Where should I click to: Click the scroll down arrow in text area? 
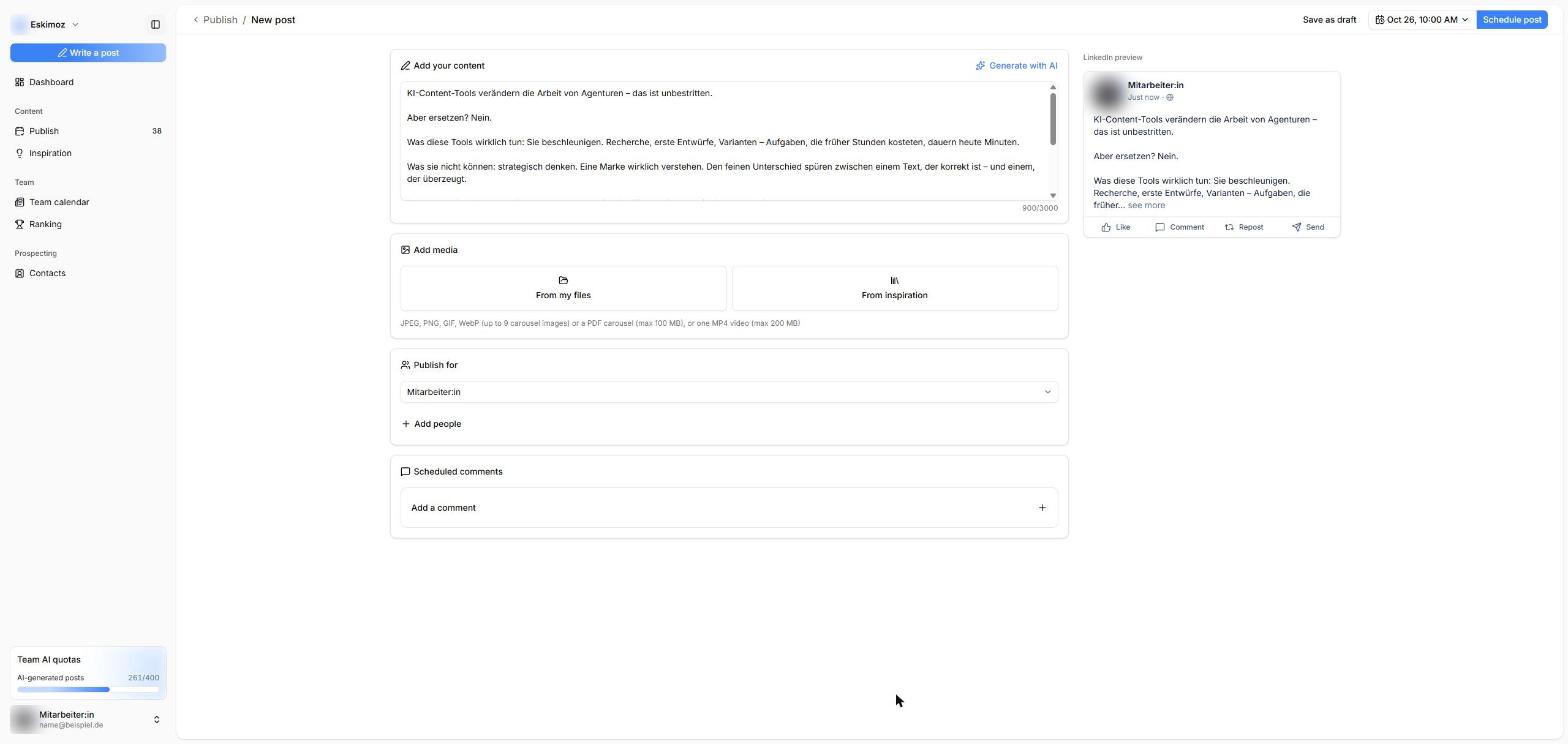(1052, 196)
